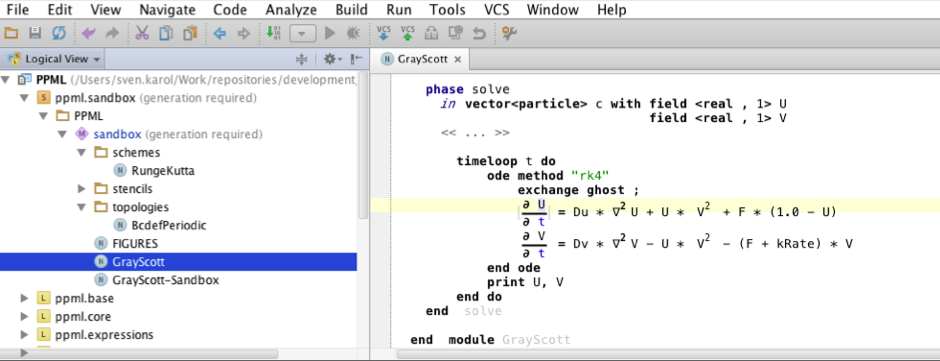The height and width of the screenshot is (361, 940).
Task: Open Settings wrench icon
Action: (509, 33)
